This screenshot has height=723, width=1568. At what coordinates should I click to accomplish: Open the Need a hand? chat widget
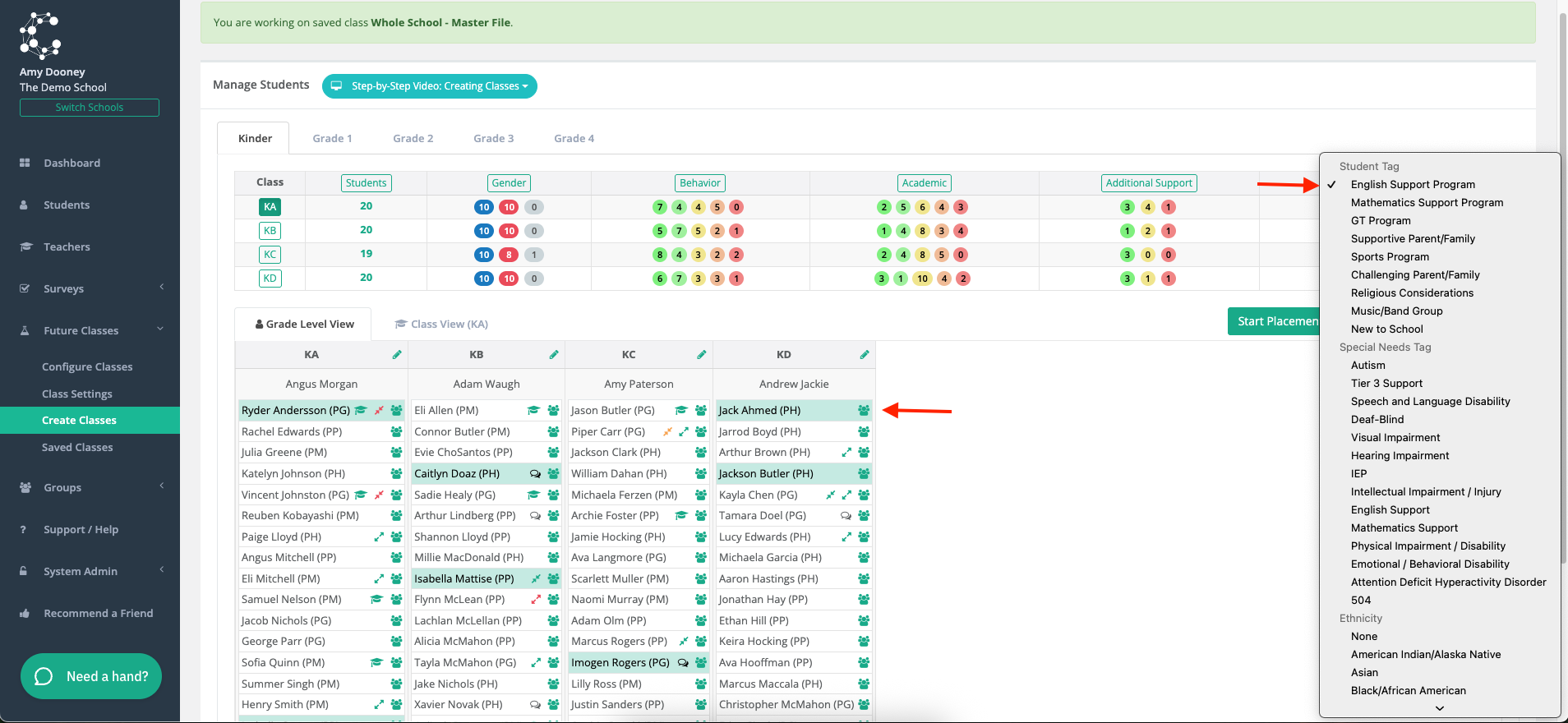pyautogui.click(x=91, y=676)
